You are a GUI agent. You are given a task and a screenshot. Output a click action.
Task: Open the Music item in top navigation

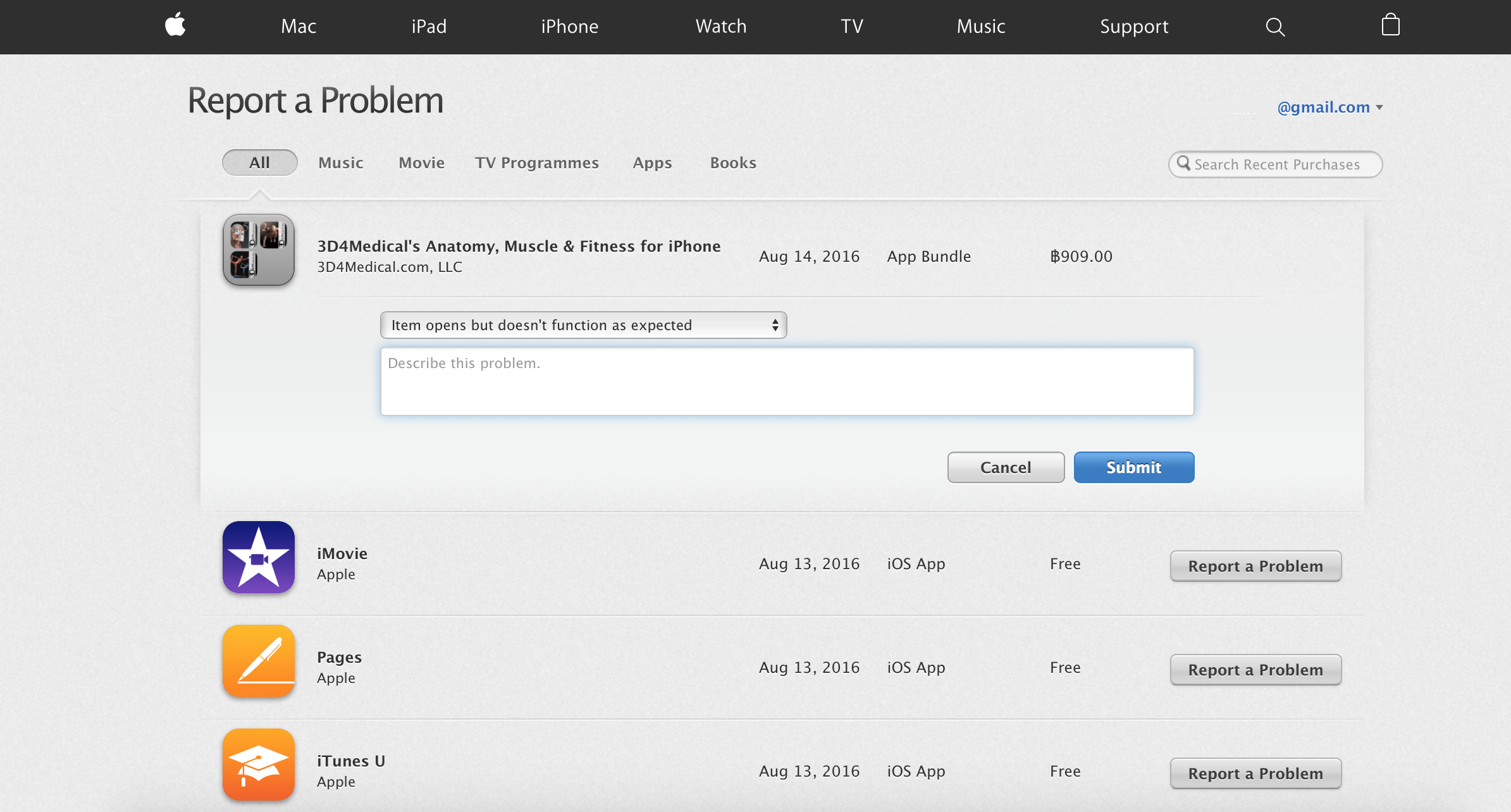[x=981, y=27]
